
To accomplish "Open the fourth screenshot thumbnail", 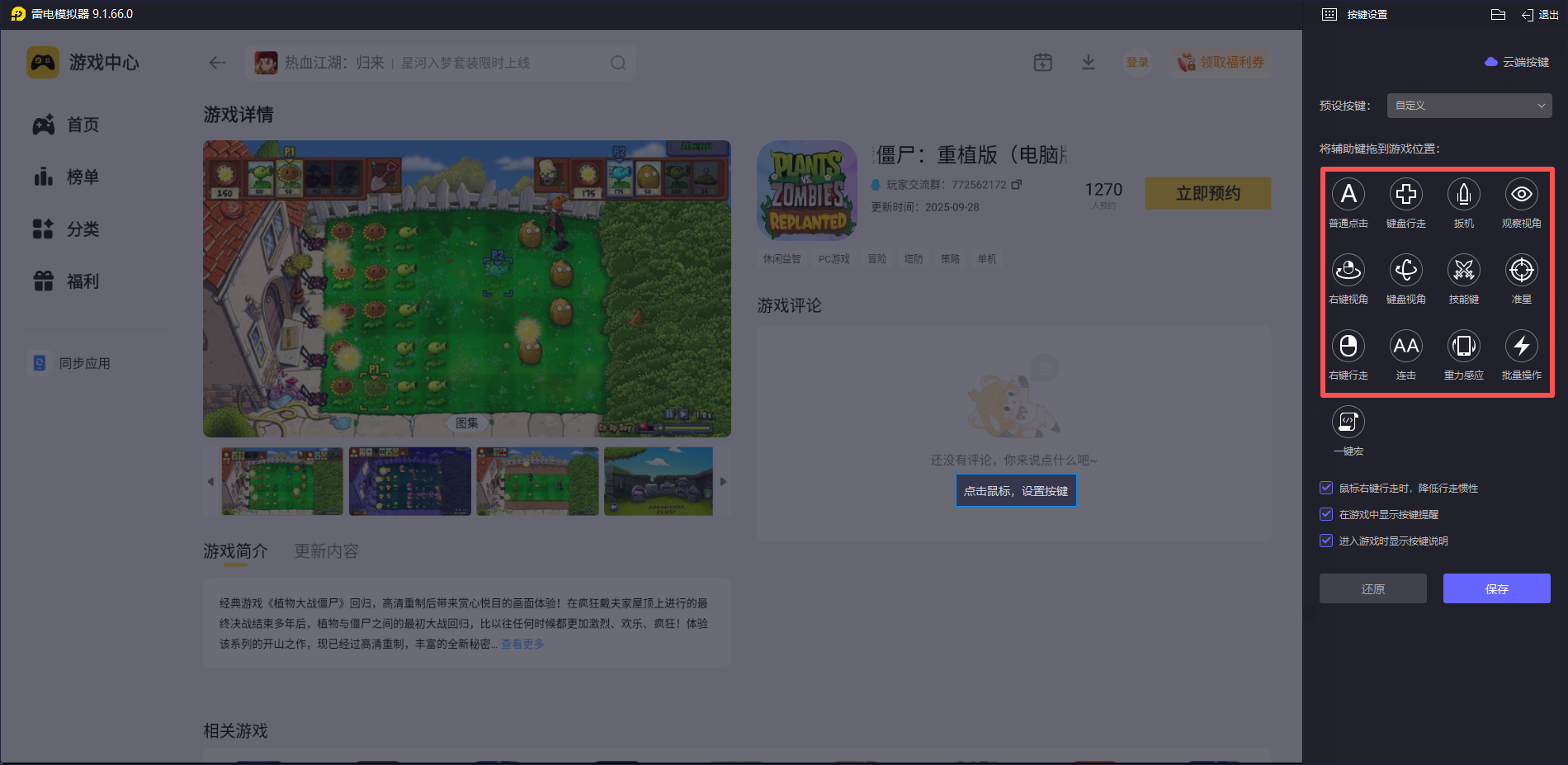I will click(x=659, y=481).
